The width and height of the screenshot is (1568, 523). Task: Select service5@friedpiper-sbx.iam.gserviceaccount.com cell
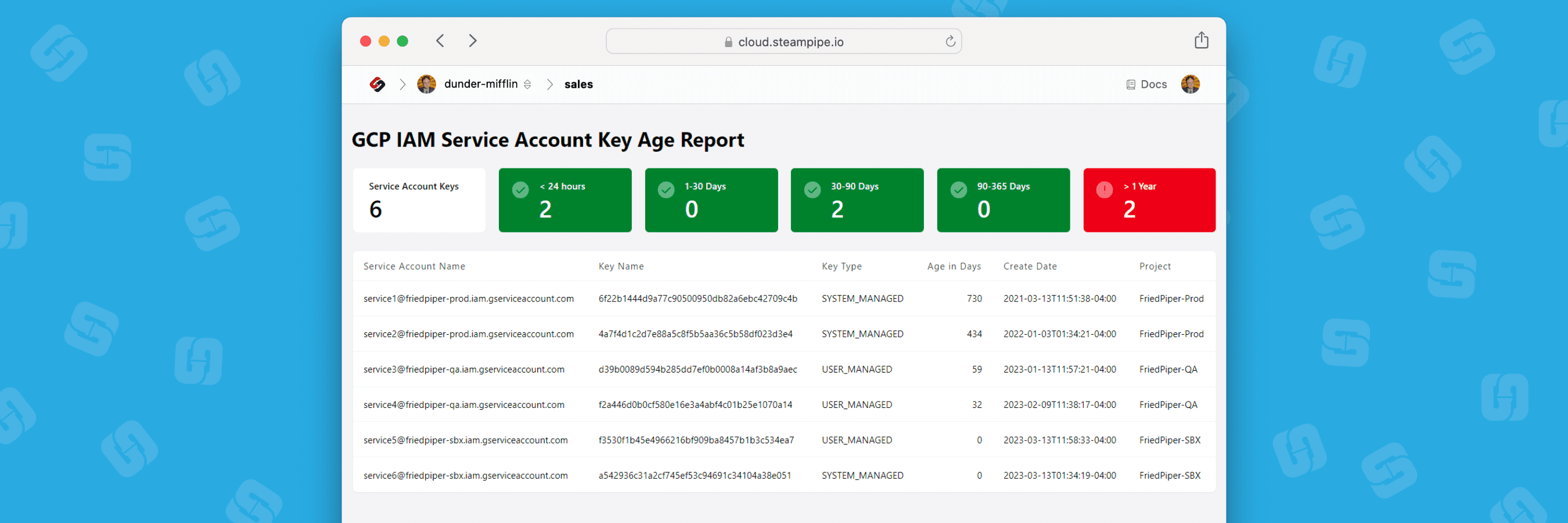pyautogui.click(x=465, y=439)
